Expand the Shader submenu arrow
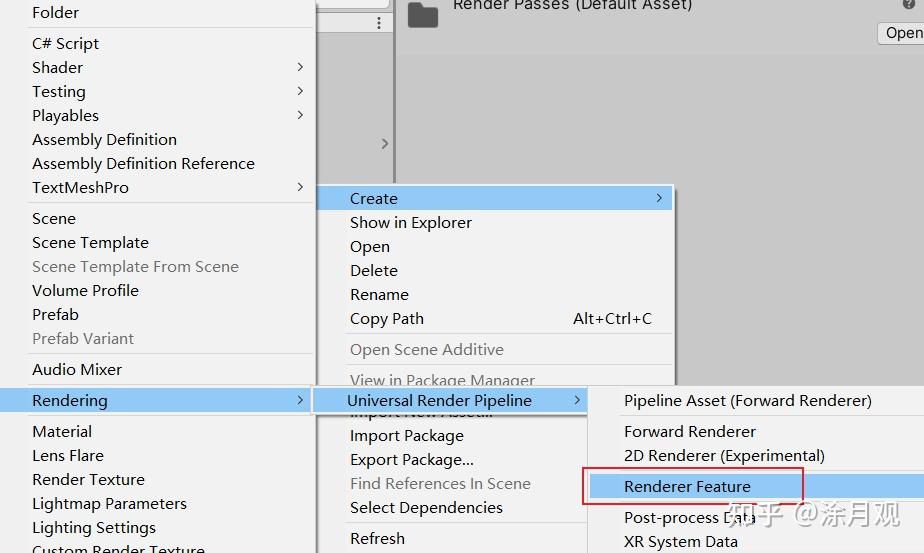Image resolution: width=924 pixels, height=553 pixels. point(300,67)
